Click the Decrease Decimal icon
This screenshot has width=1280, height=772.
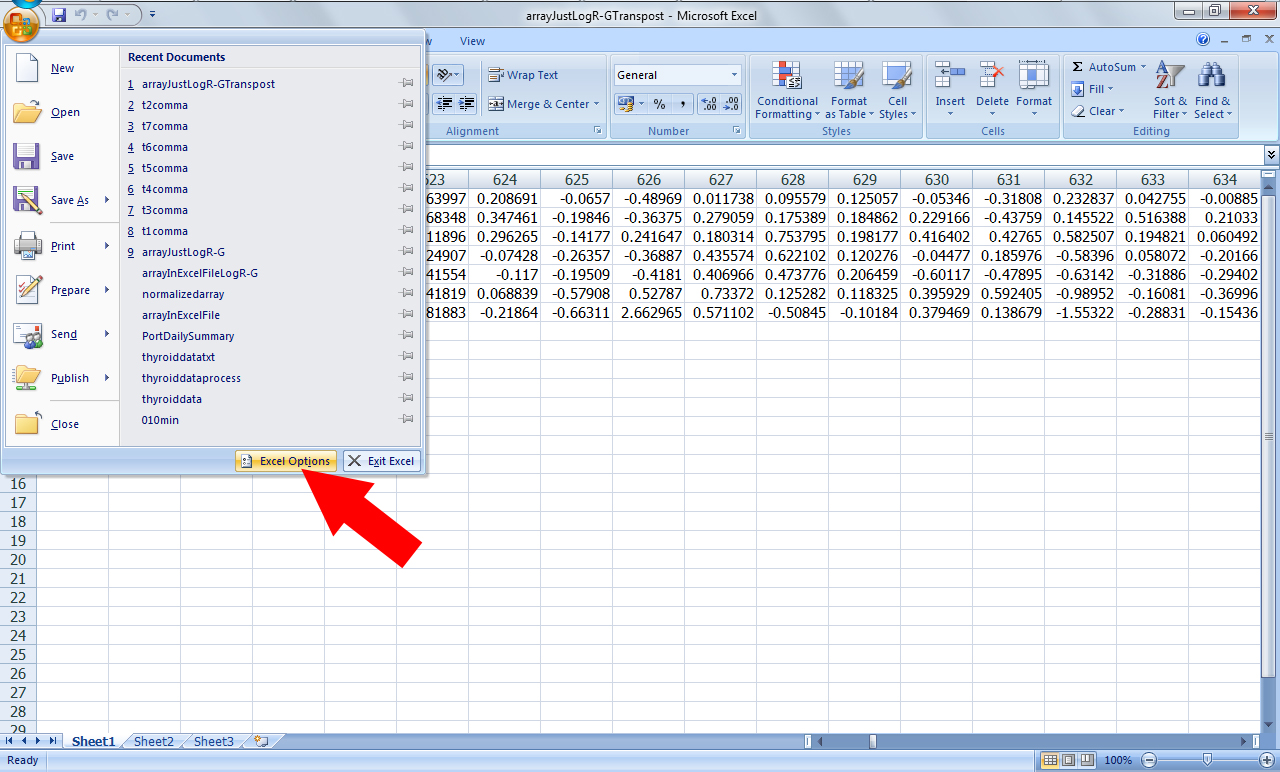coord(731,104)
